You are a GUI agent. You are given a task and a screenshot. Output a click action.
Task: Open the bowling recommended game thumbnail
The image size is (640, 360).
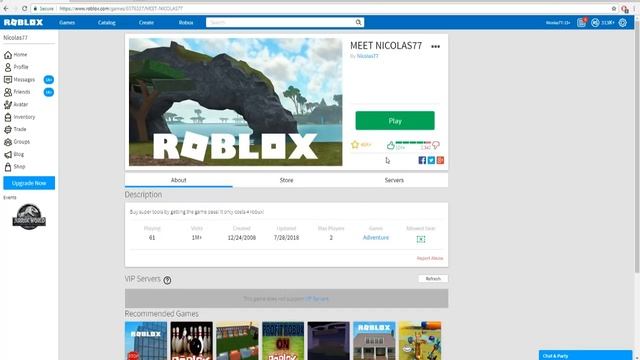pos(191,341)
